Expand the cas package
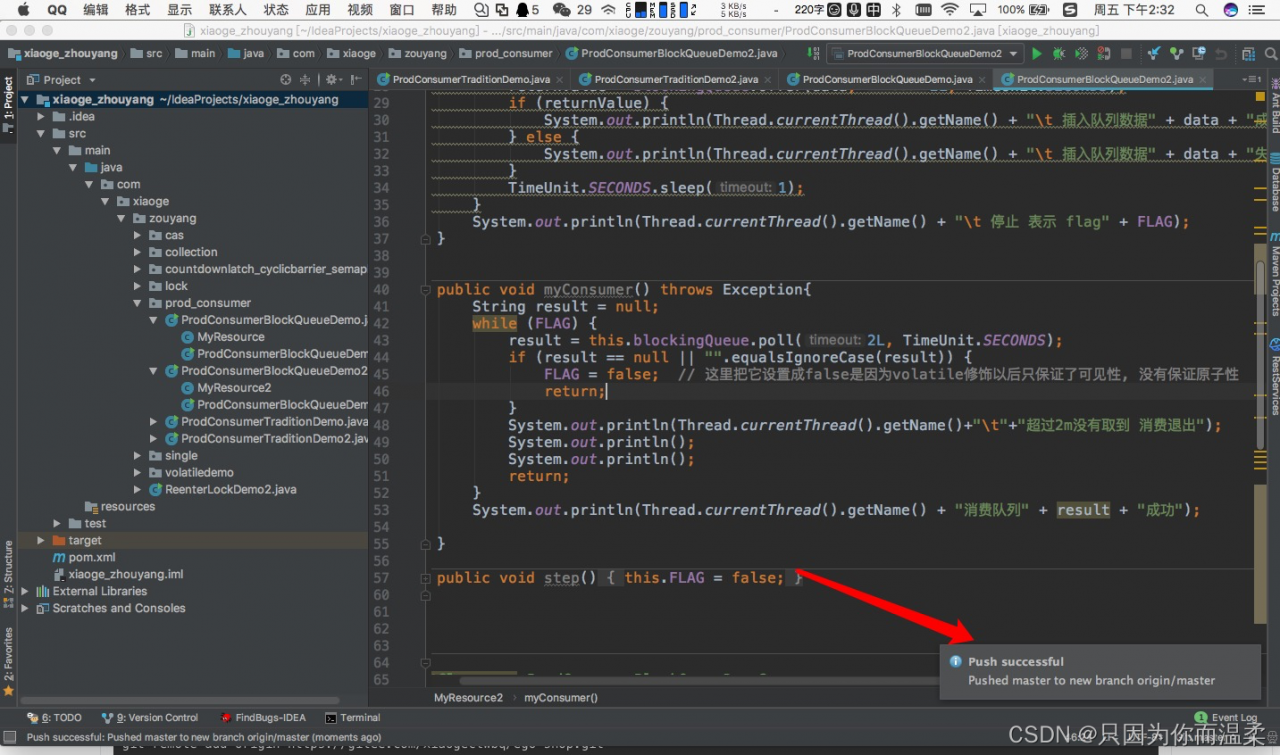 [138, 236]
